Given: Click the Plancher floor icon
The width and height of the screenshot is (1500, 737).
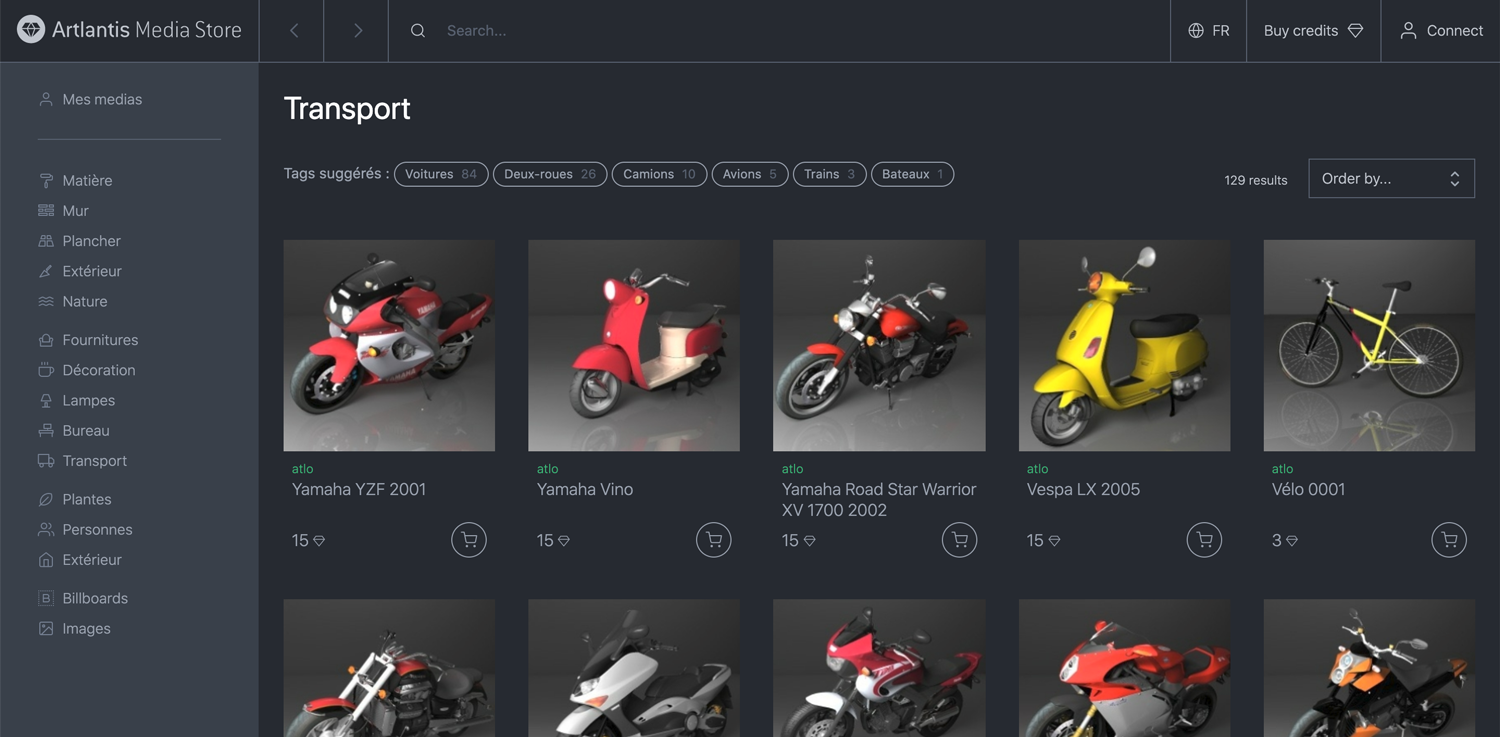Looking at the screenshot, I should point(46,241).
